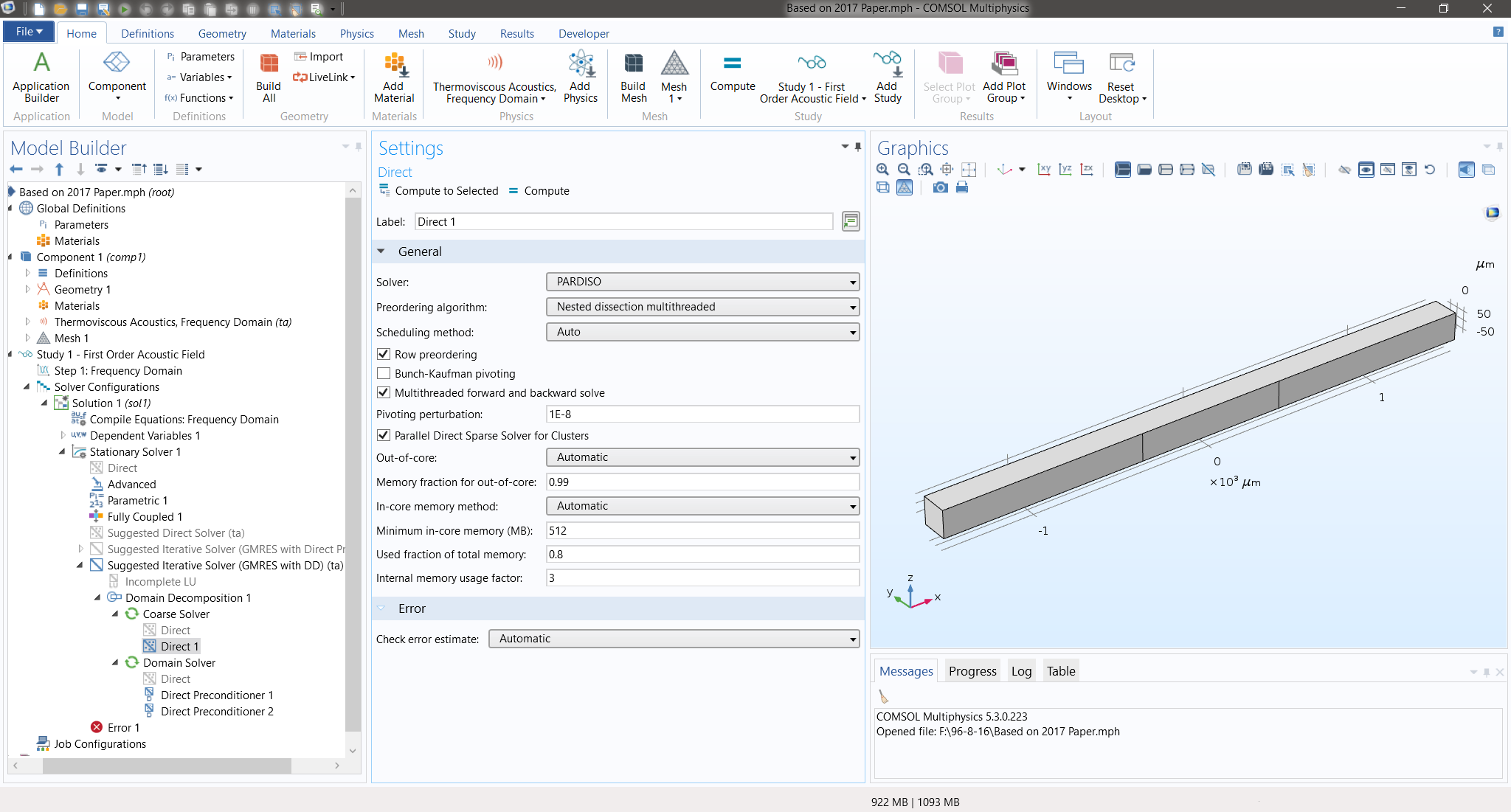Click the Add Study icon
The height and width of the screenshot is (812, 1511).
pyautogui.click(x=888, y=77)
